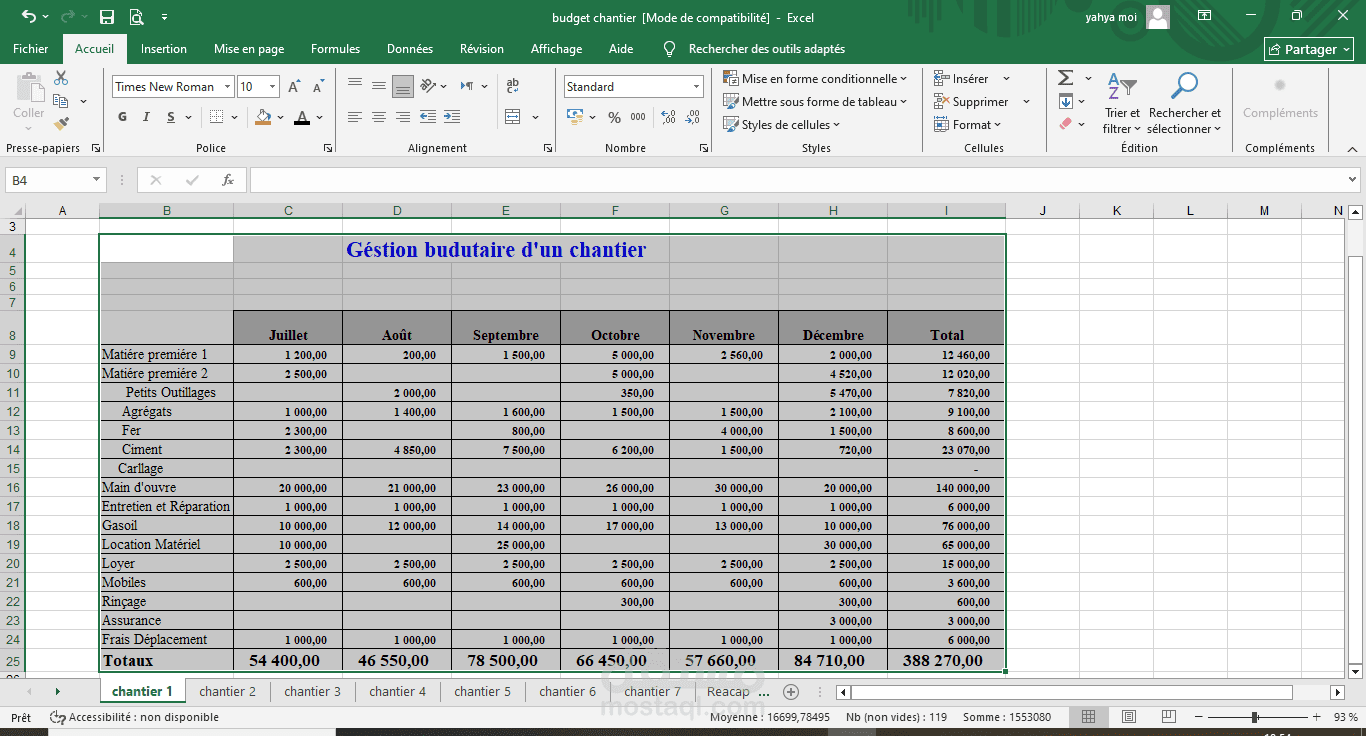The image size is (1366, 736).
Task: Click the Print Preview icon in title bar
Action: coord(136,17)
